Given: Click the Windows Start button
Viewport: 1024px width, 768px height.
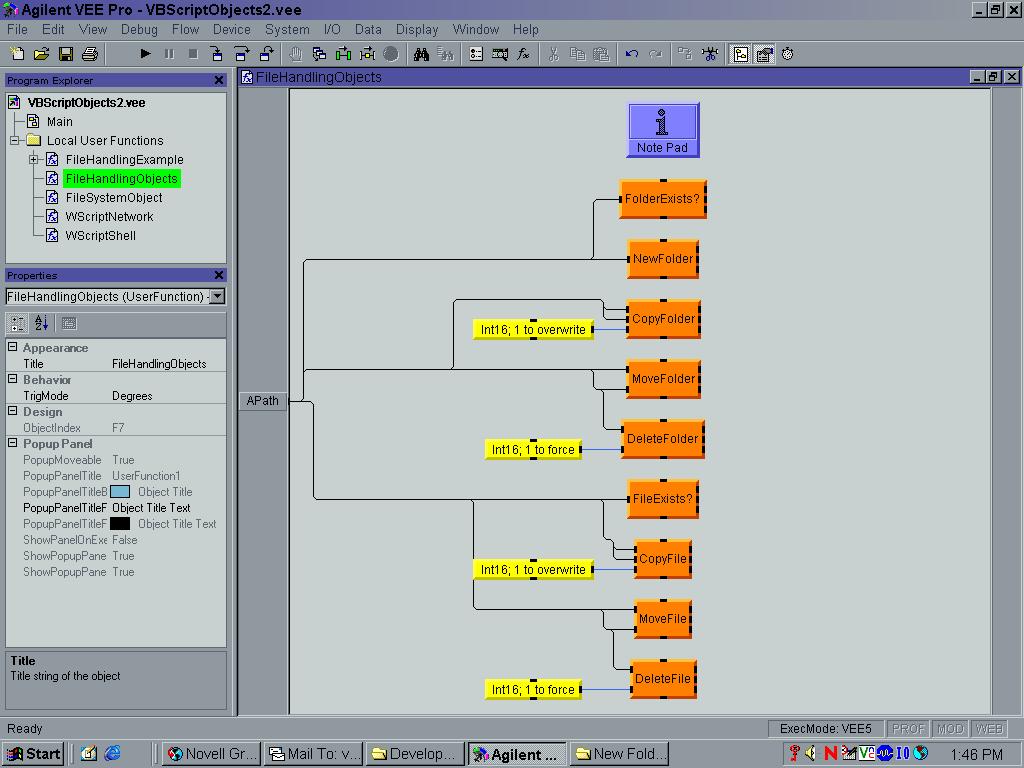Looking at the screenshot, I should tap(33, 754).
